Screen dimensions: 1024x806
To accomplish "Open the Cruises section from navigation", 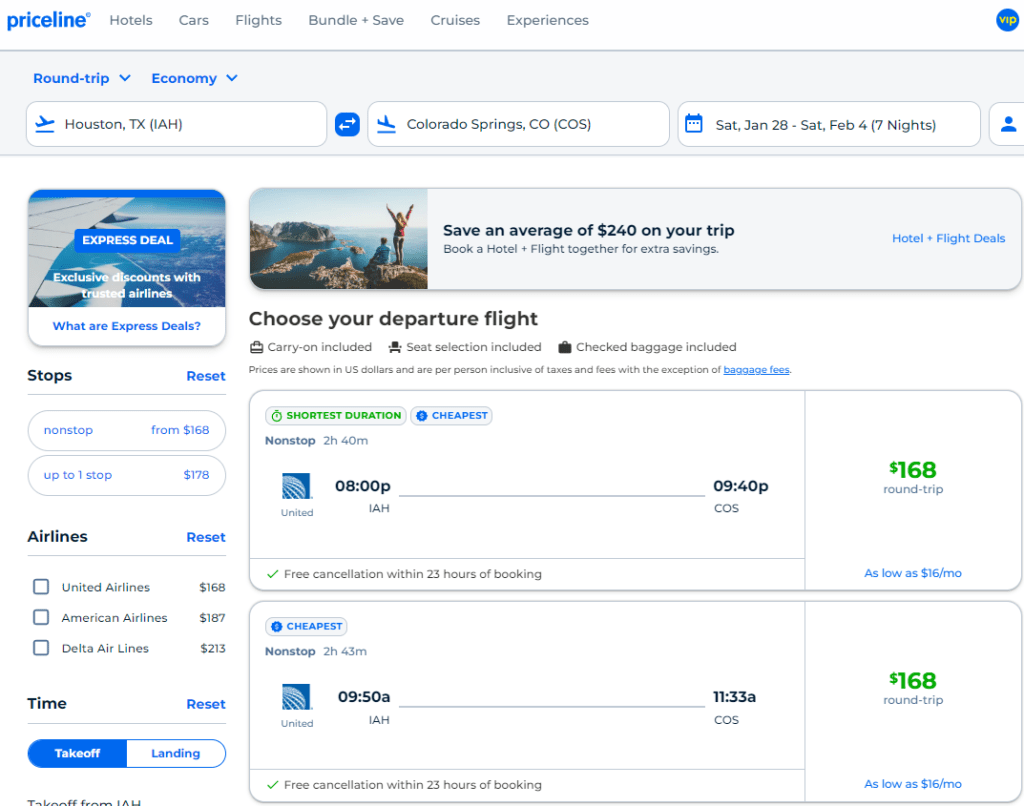I will tap(455, 19).
